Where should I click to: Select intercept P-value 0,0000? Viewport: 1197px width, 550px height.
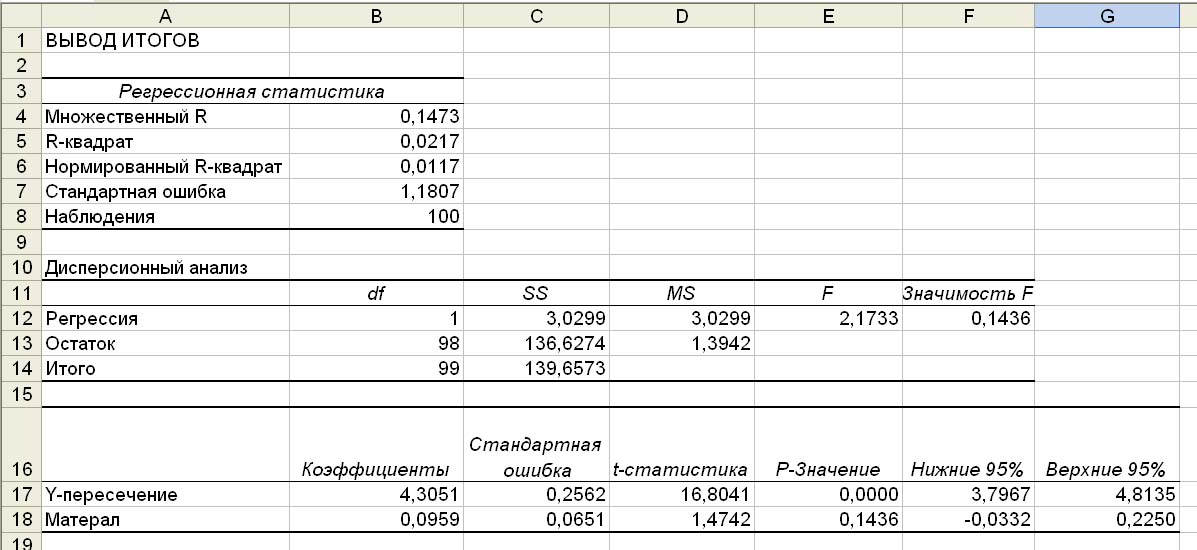tap(828, 494)
